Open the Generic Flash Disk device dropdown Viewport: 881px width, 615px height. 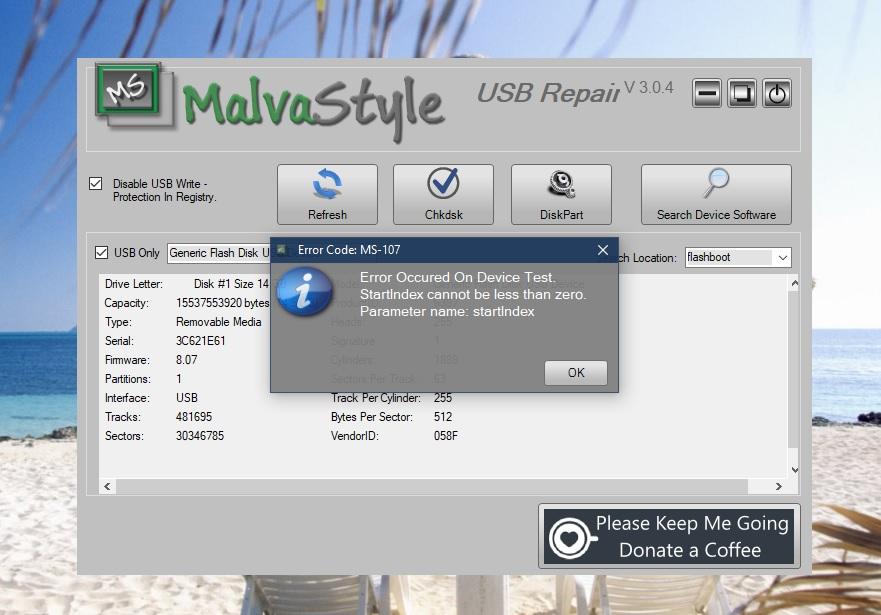pos(219,253)
